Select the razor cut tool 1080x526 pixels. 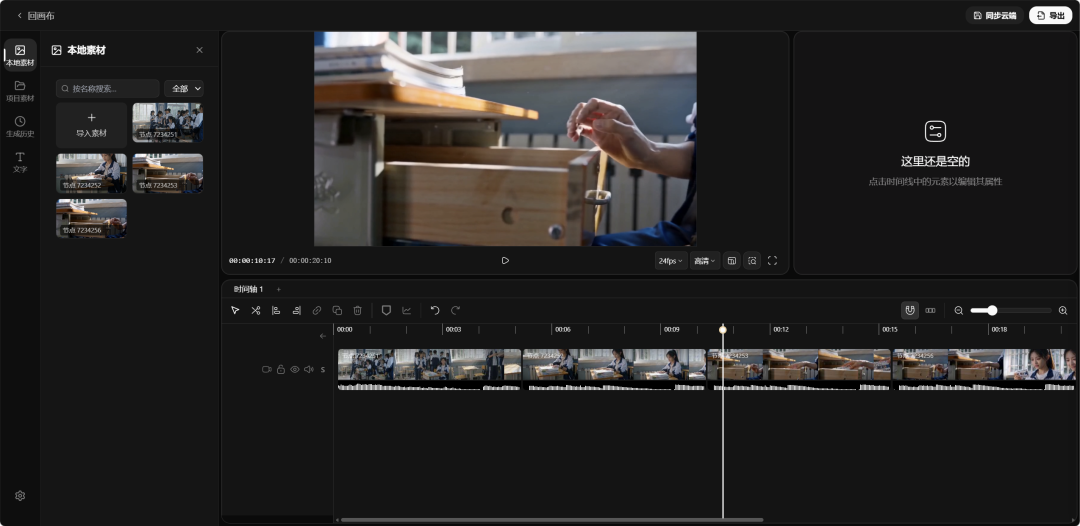point(256,311)
